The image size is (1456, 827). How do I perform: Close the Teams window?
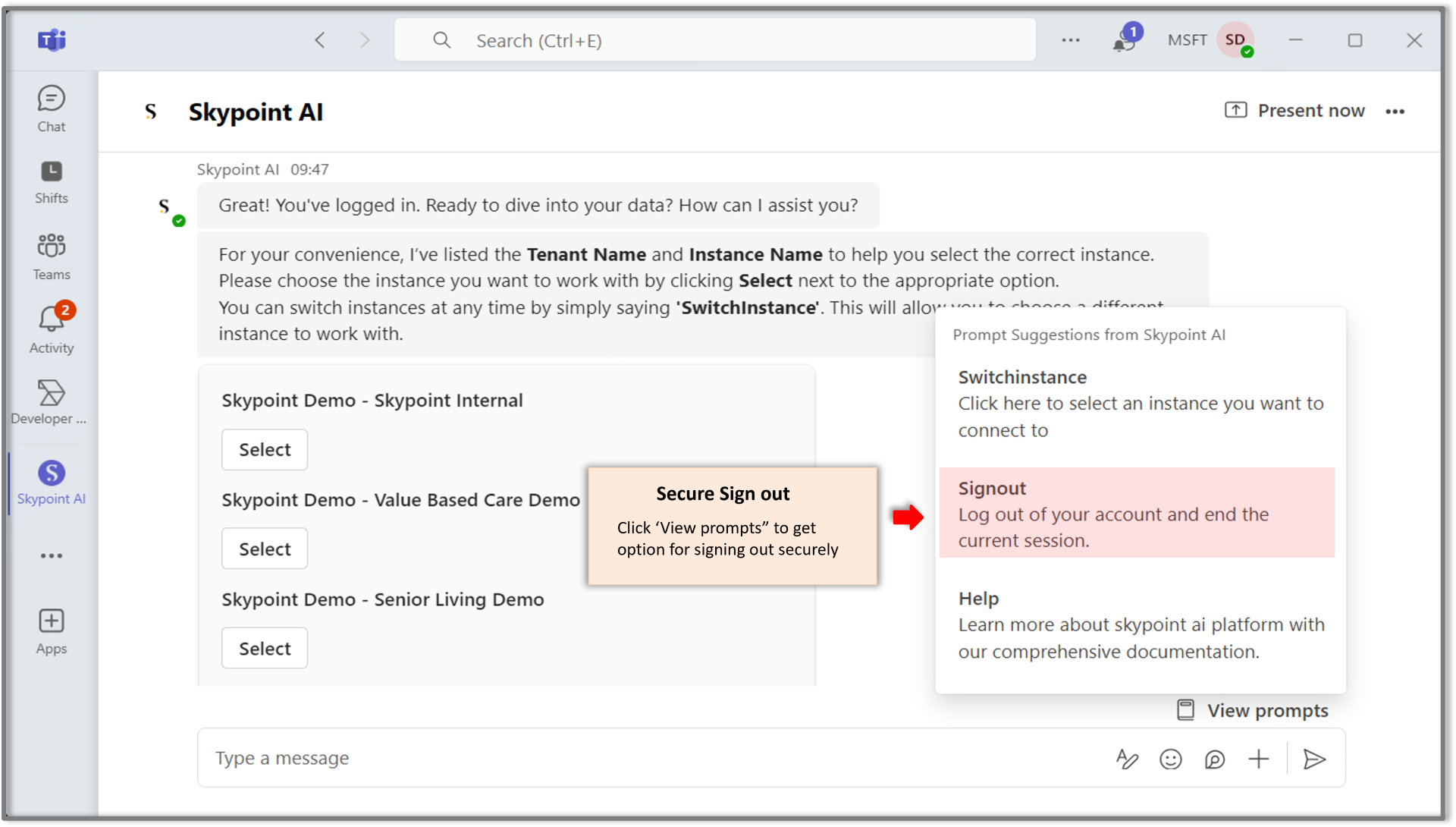point(1414,40)
